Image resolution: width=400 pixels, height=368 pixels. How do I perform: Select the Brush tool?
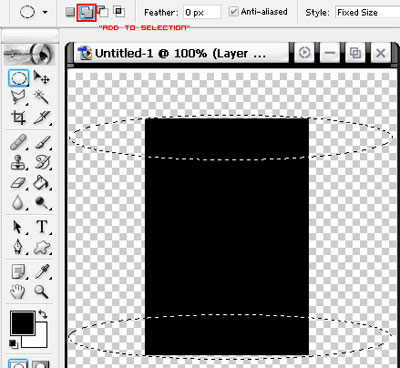tap(42, 142)
